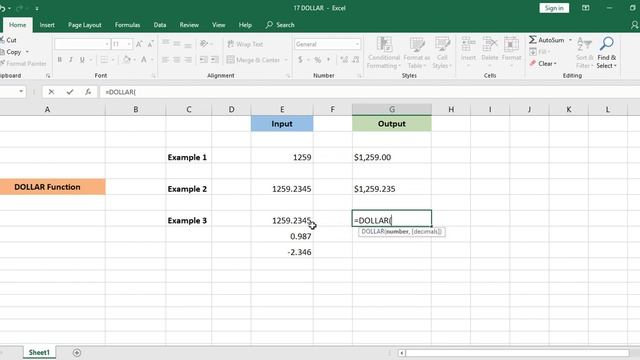Select column G header
The image size is (640, 360).
coord(392,109)
